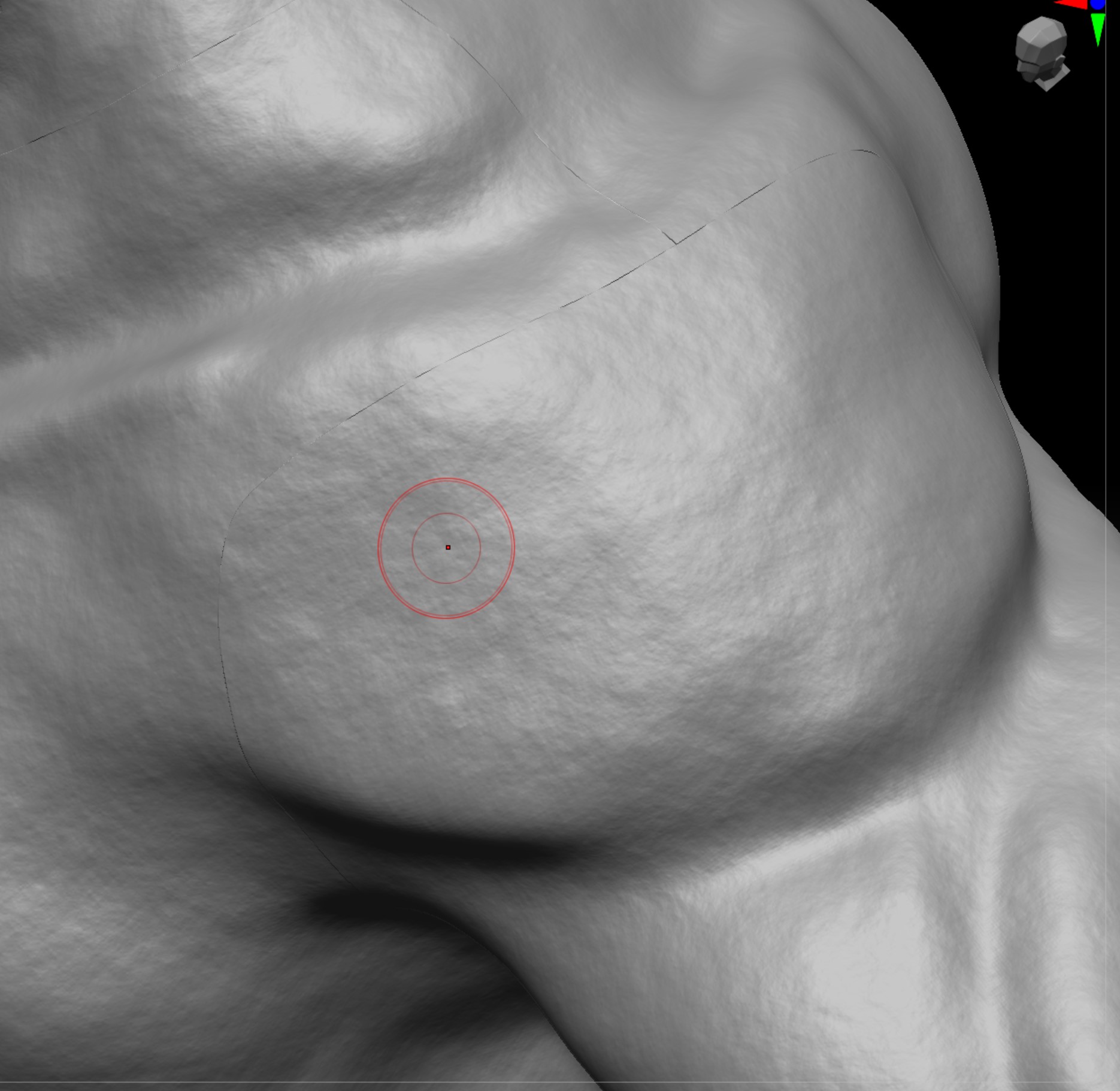Click the thin horizontal line at canvas bottom
This screenshot has height=1091, width=1120.
click(560, 1083)
